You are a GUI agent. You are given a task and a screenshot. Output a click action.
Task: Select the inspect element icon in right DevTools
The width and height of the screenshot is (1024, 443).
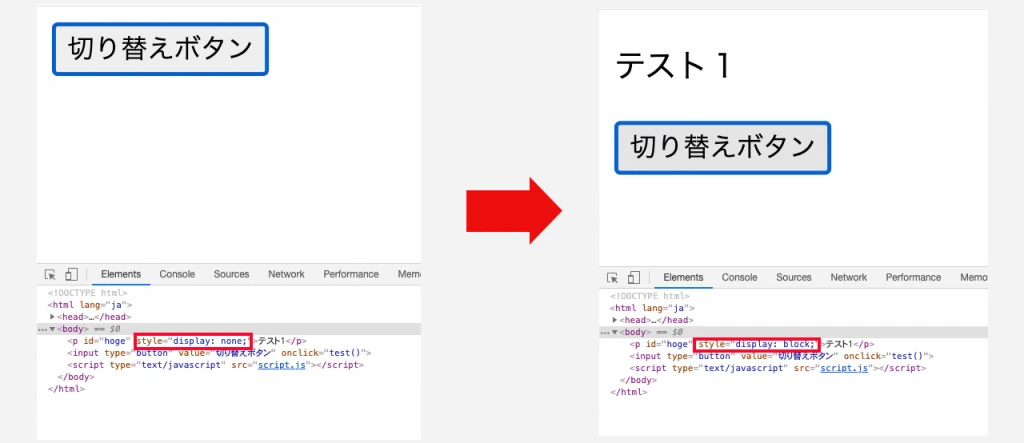(x=613, y=278)
